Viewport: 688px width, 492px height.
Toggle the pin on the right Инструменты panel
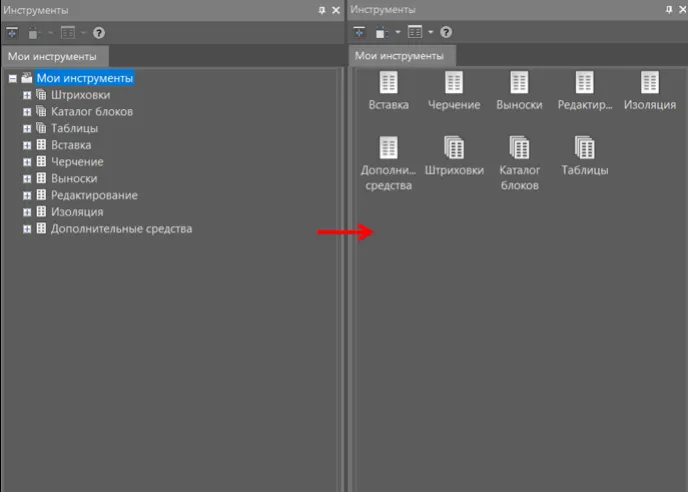[669, 9]
